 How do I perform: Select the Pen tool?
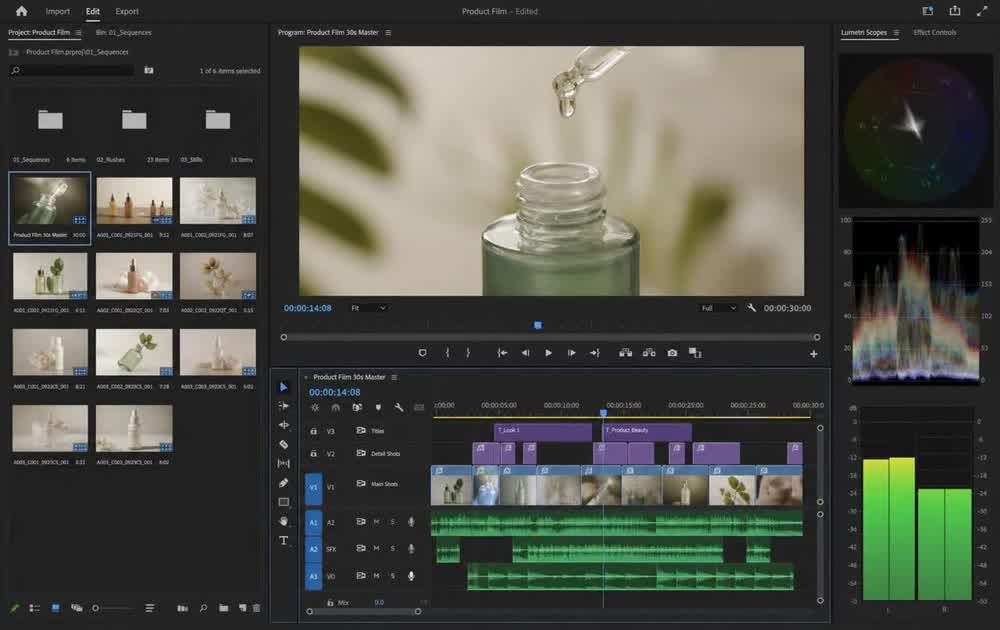(x=284, y=483)
